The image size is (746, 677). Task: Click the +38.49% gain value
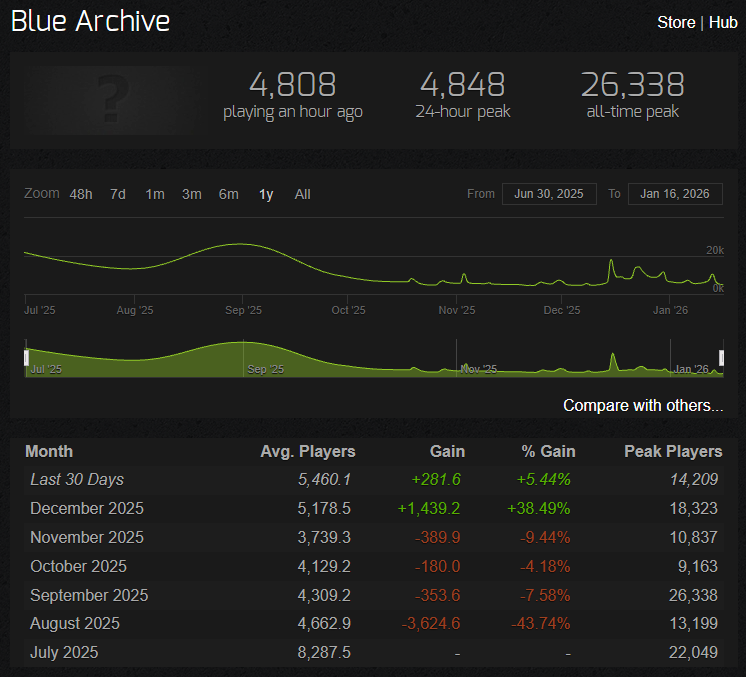(539, 508)
